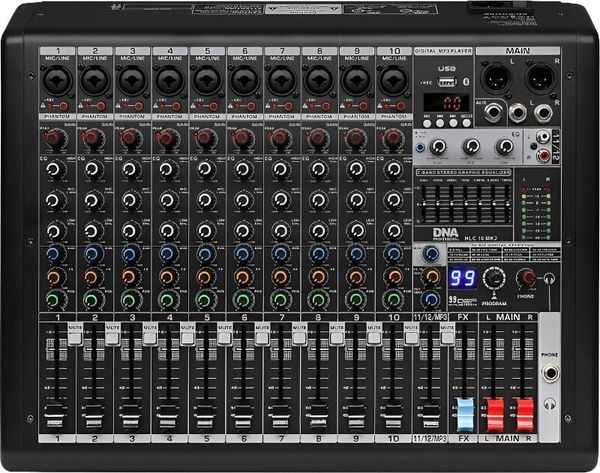Click the orange FX knob on channel 2
The height and width of the screenshot is (473, 600).
tap(93, 276)
